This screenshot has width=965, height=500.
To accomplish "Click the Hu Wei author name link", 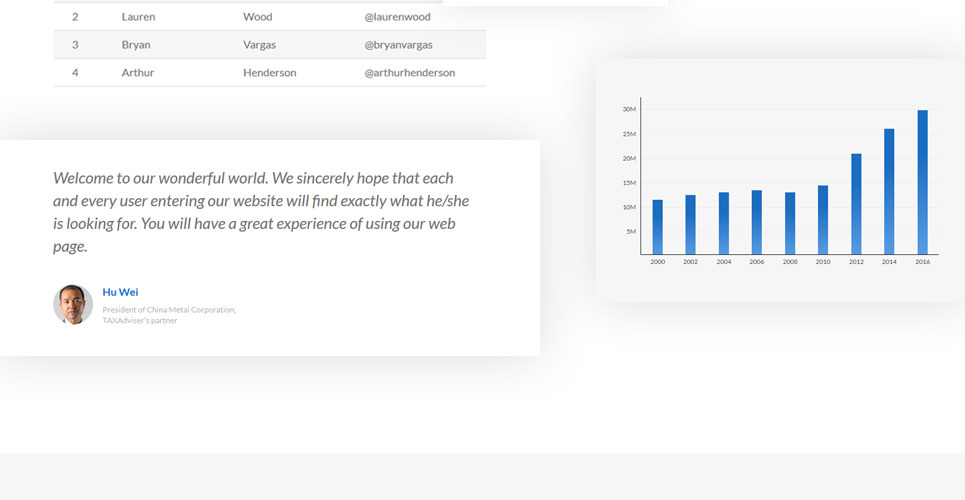I will pos(120,292).
